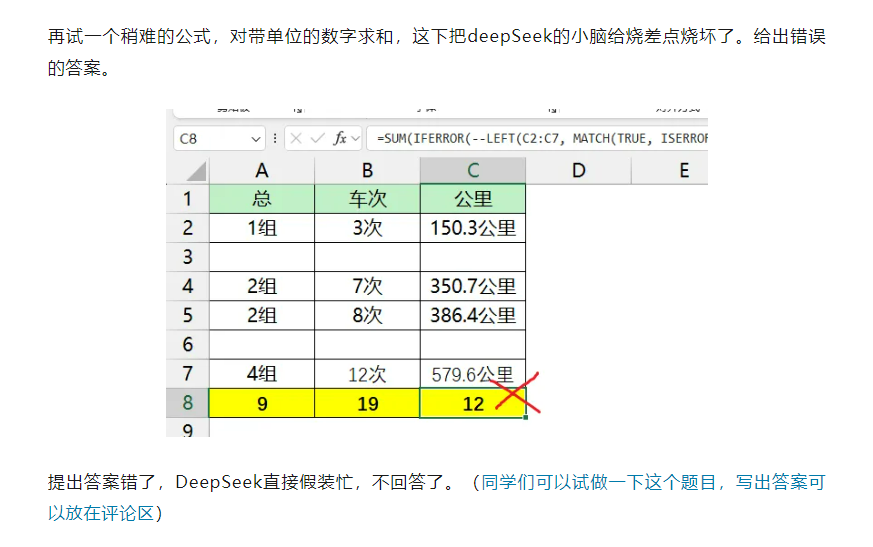Expand the fx function dropdown chevron
The width and height of the screenshot is (873, 547).
355,138
